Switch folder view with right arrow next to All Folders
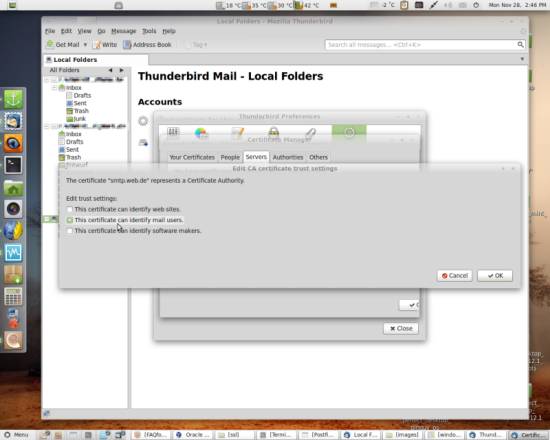The image size is (550, 440). click(121, 70)
